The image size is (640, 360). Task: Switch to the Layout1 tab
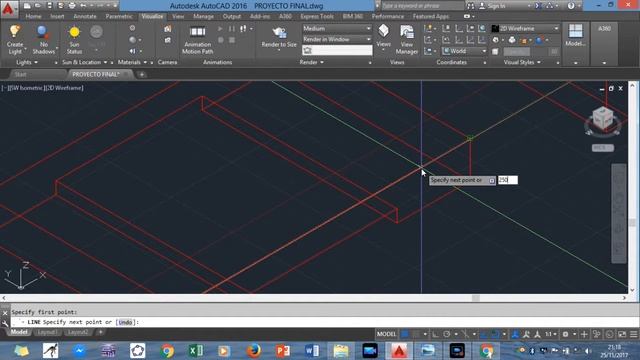pos(47,332)
